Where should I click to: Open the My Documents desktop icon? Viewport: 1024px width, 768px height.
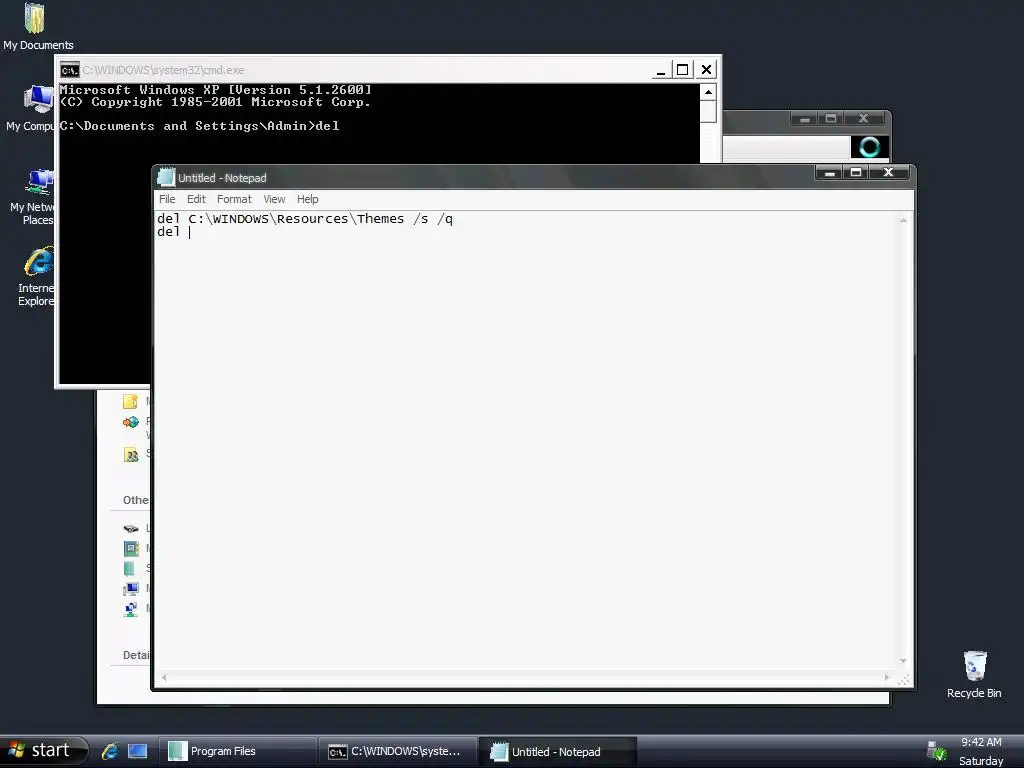click(x=36, y=26)
